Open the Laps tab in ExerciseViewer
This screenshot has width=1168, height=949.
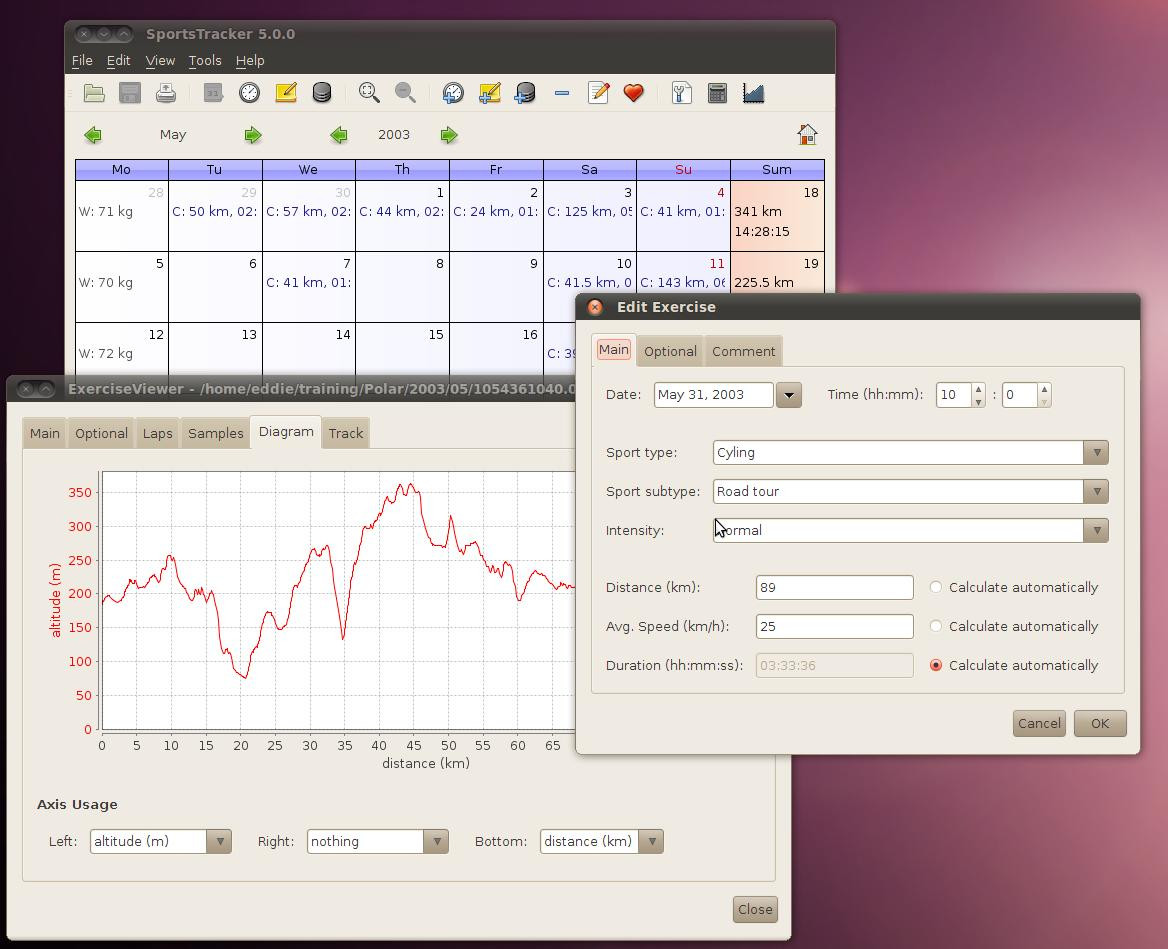point(157,433)
